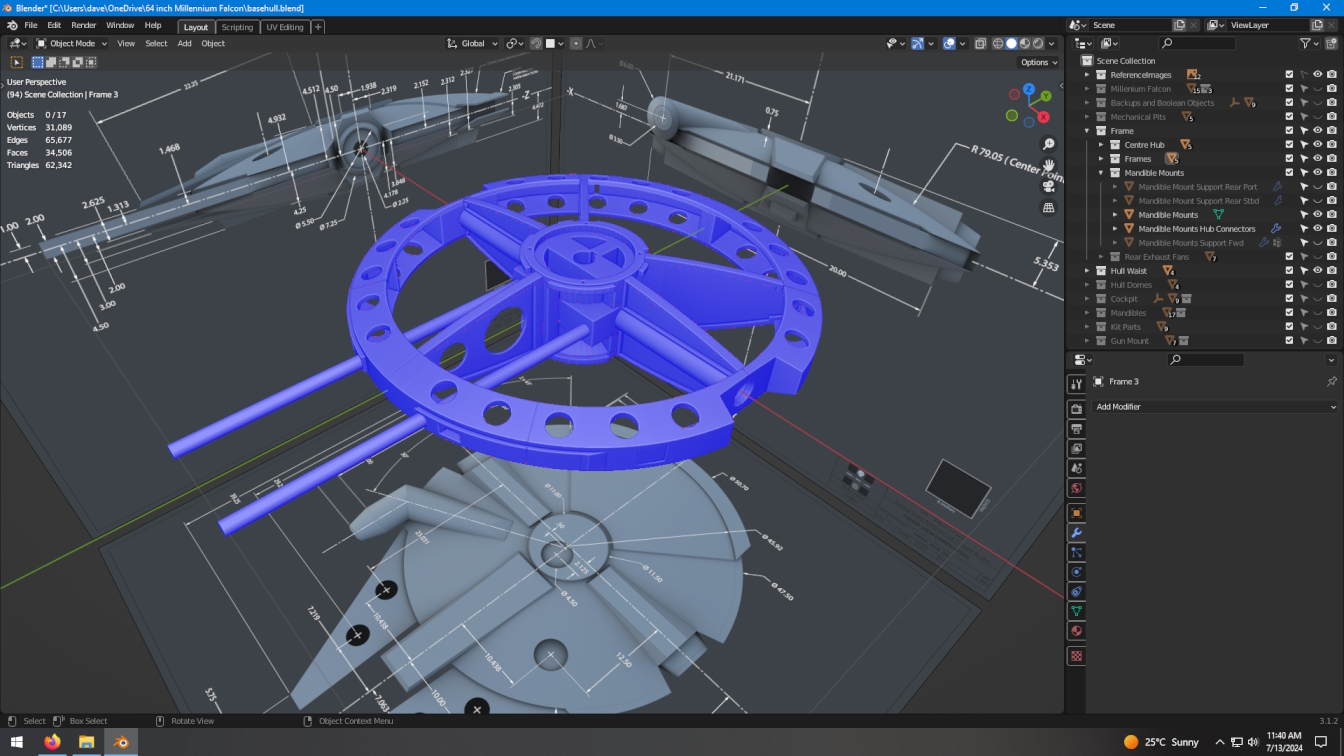
Task: Click the pan hand viewport gizmo
Action: [x=1048, y=166]
